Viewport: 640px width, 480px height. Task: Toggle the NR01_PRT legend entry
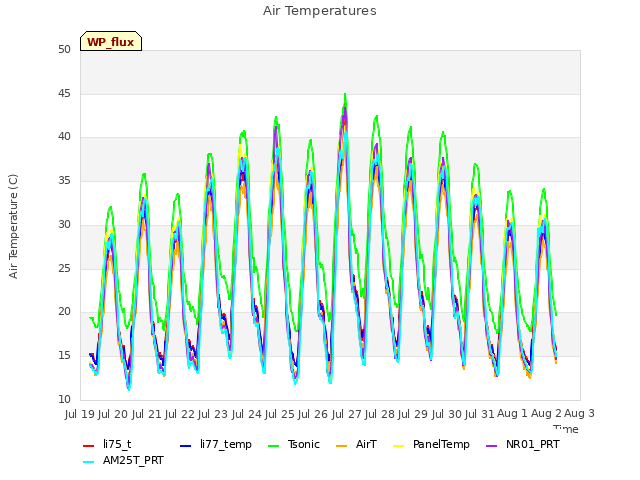click(523, 444)
